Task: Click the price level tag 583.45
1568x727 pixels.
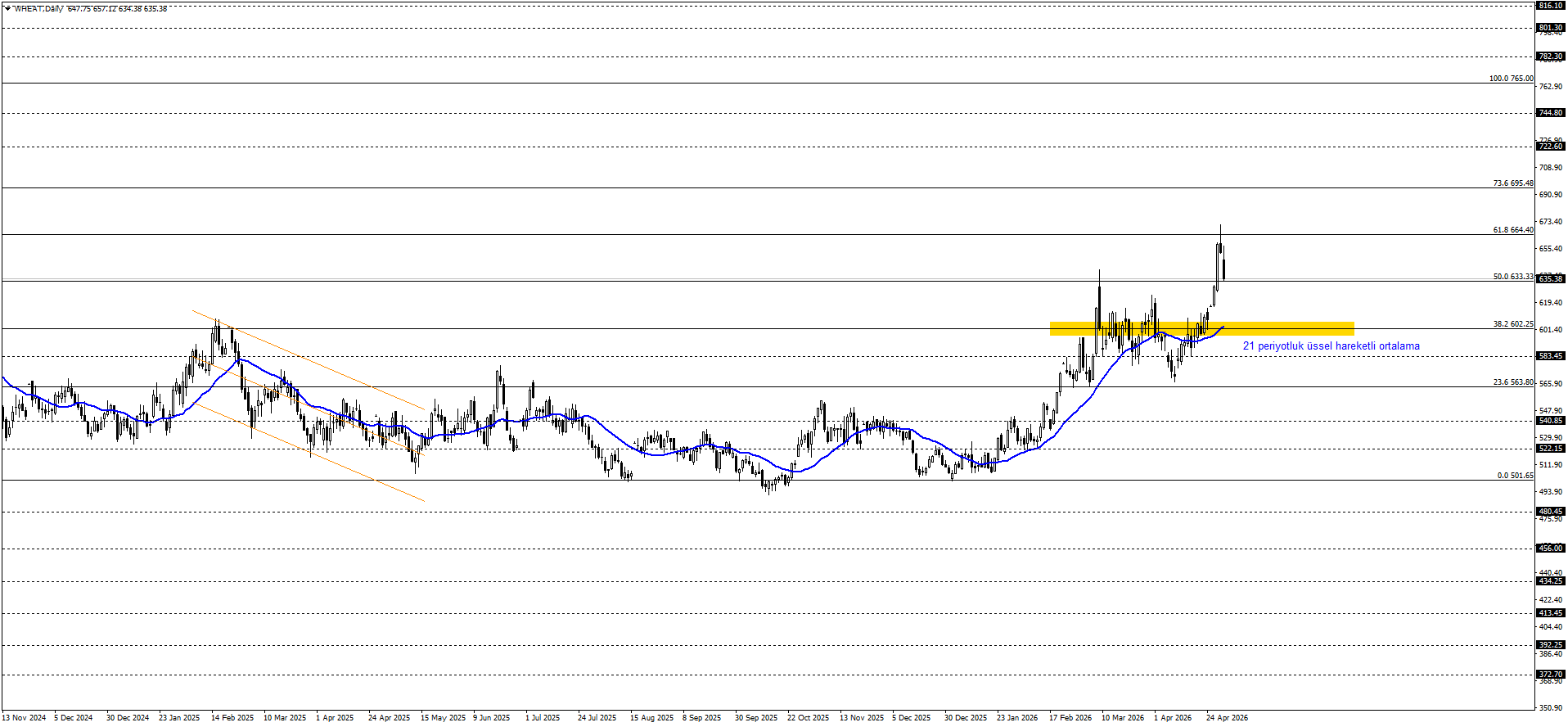Action: [1551, 356]
